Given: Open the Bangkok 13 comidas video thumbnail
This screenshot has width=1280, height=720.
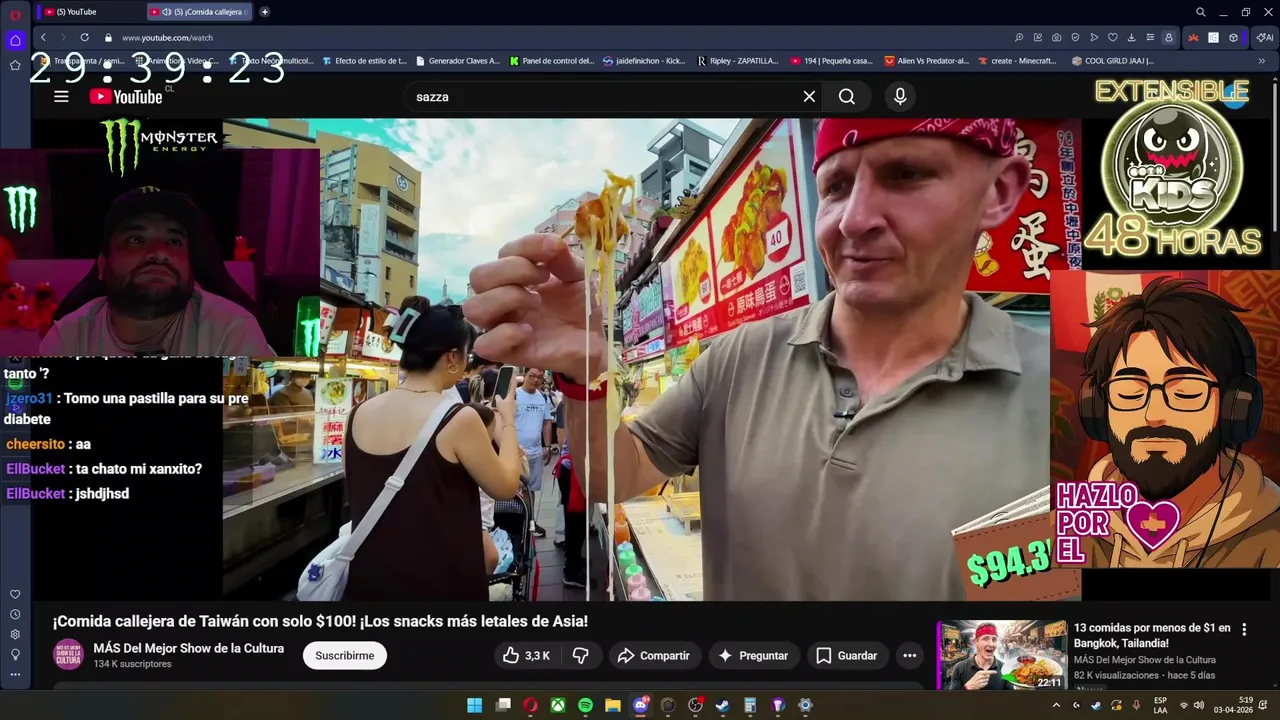Looking at the screenshot, I should tap(1002, 655).
